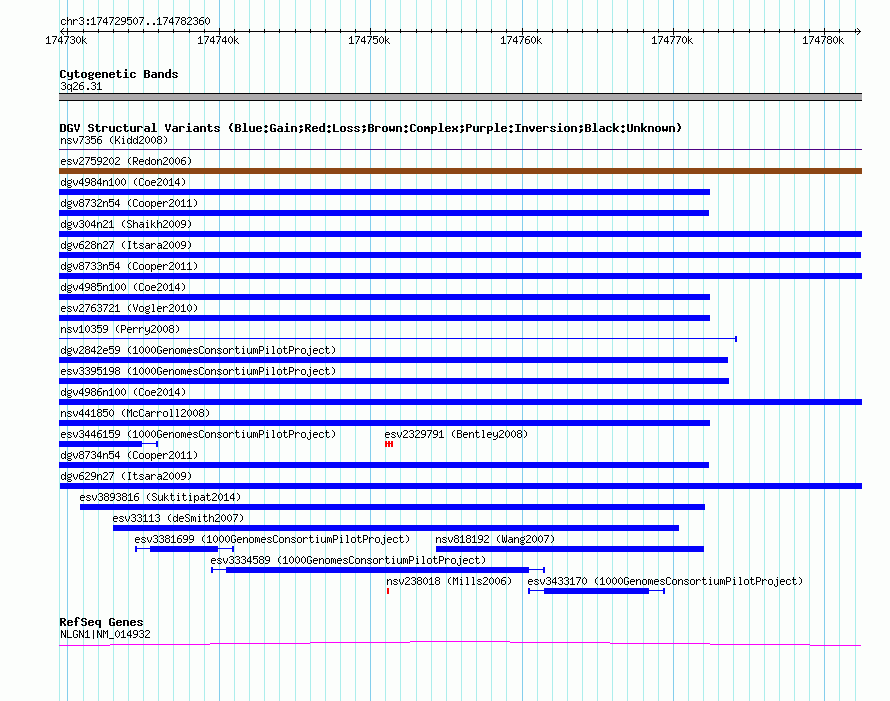Click the DGV Structural Variants track heading

click(x=371, y=128)
